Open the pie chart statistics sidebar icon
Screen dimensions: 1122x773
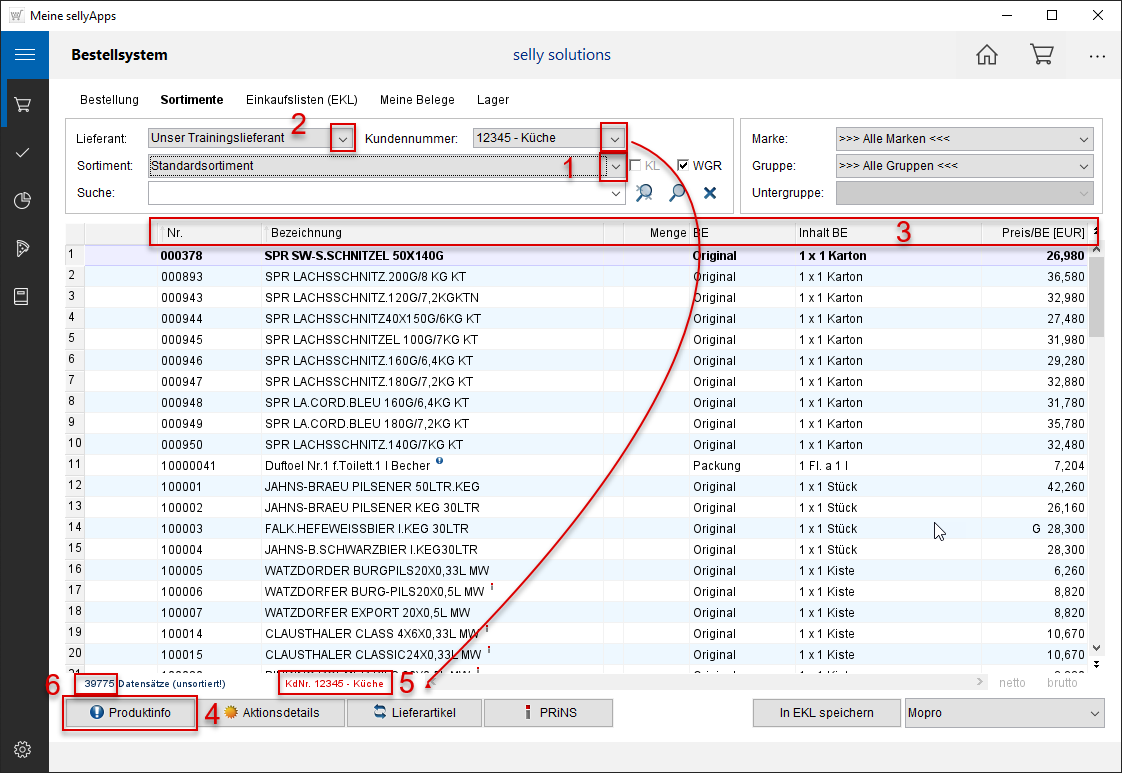24,201
